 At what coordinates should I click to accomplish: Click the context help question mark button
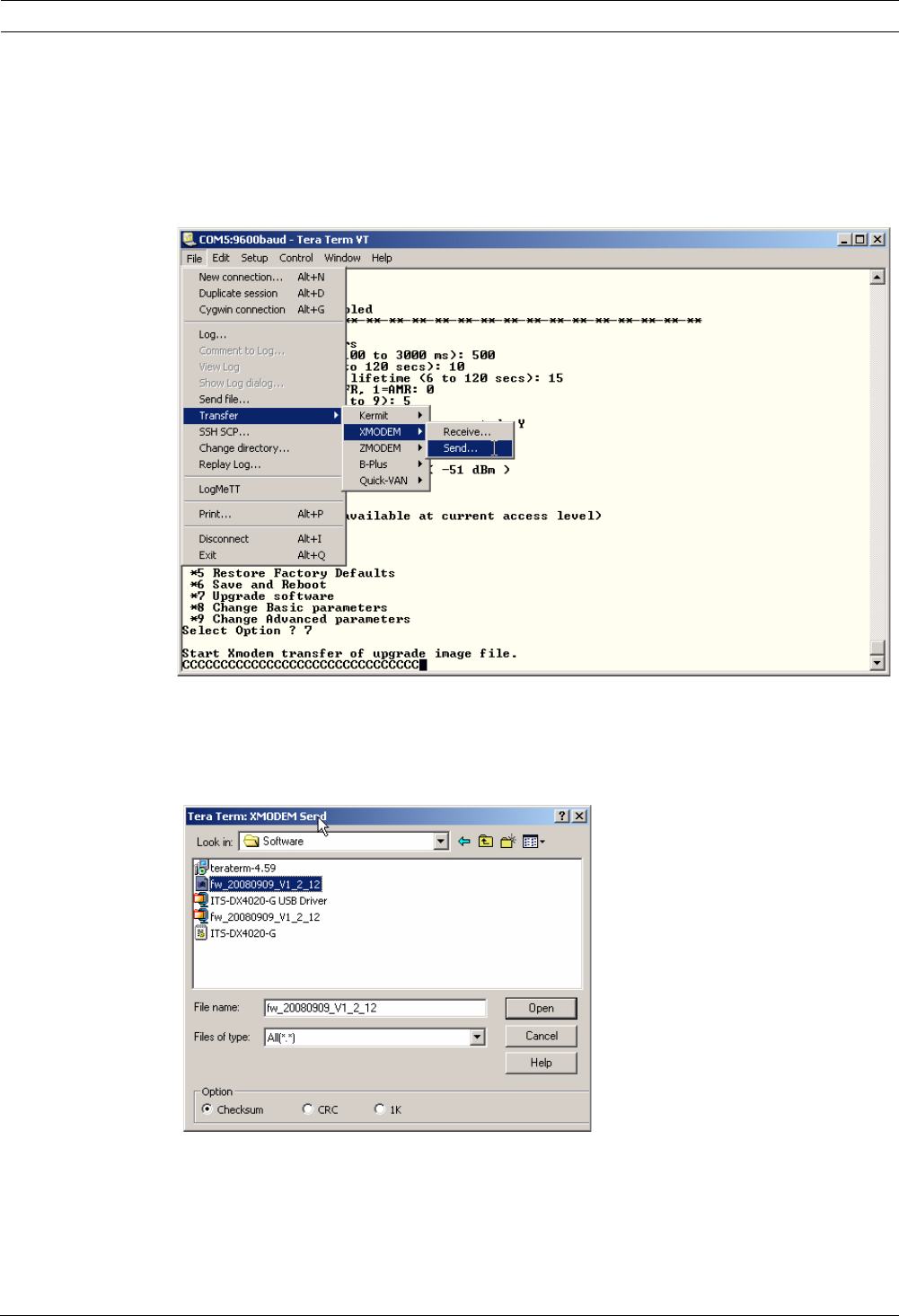click(562, 816)
